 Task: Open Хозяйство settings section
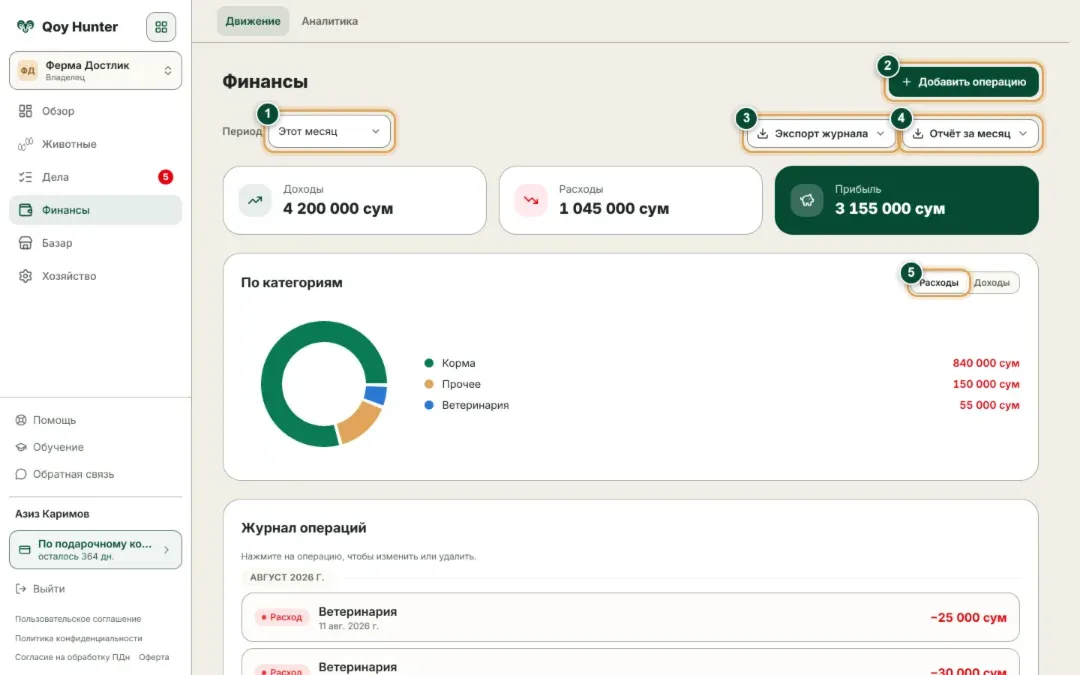coord(96,276)
